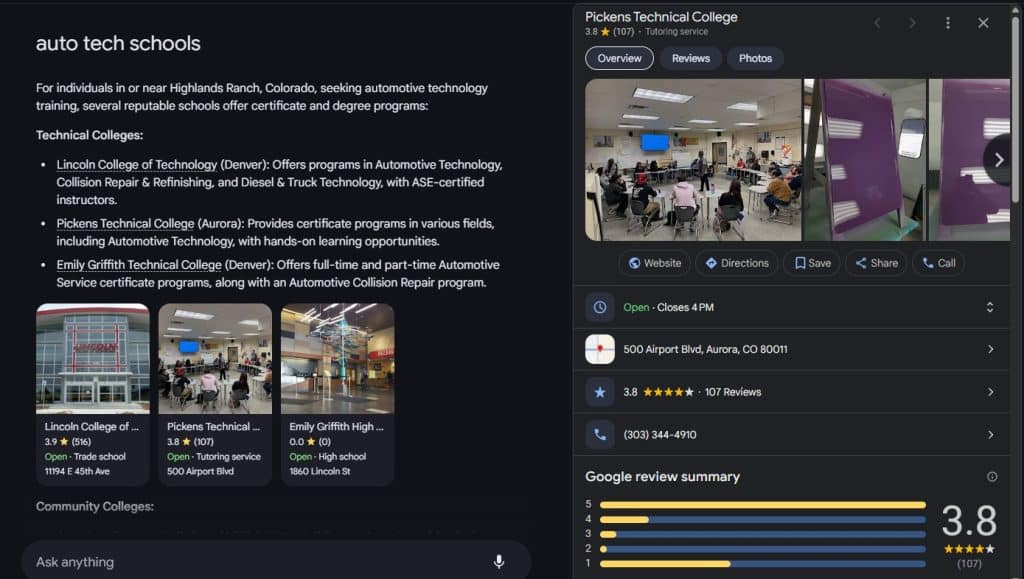Open the 107 Reviews row chevron
The image size is (1024, 579).
pyautogui.click(x=991, y=392)
